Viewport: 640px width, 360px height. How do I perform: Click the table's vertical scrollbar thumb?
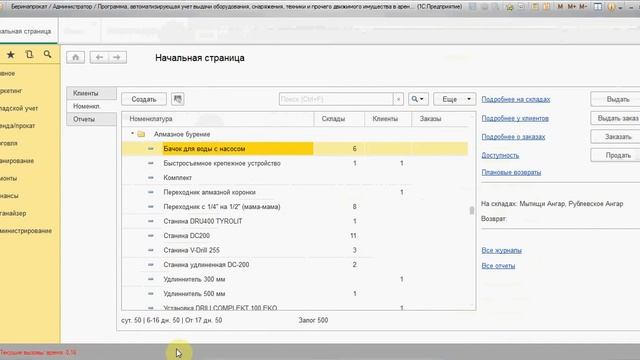[472, 211]
